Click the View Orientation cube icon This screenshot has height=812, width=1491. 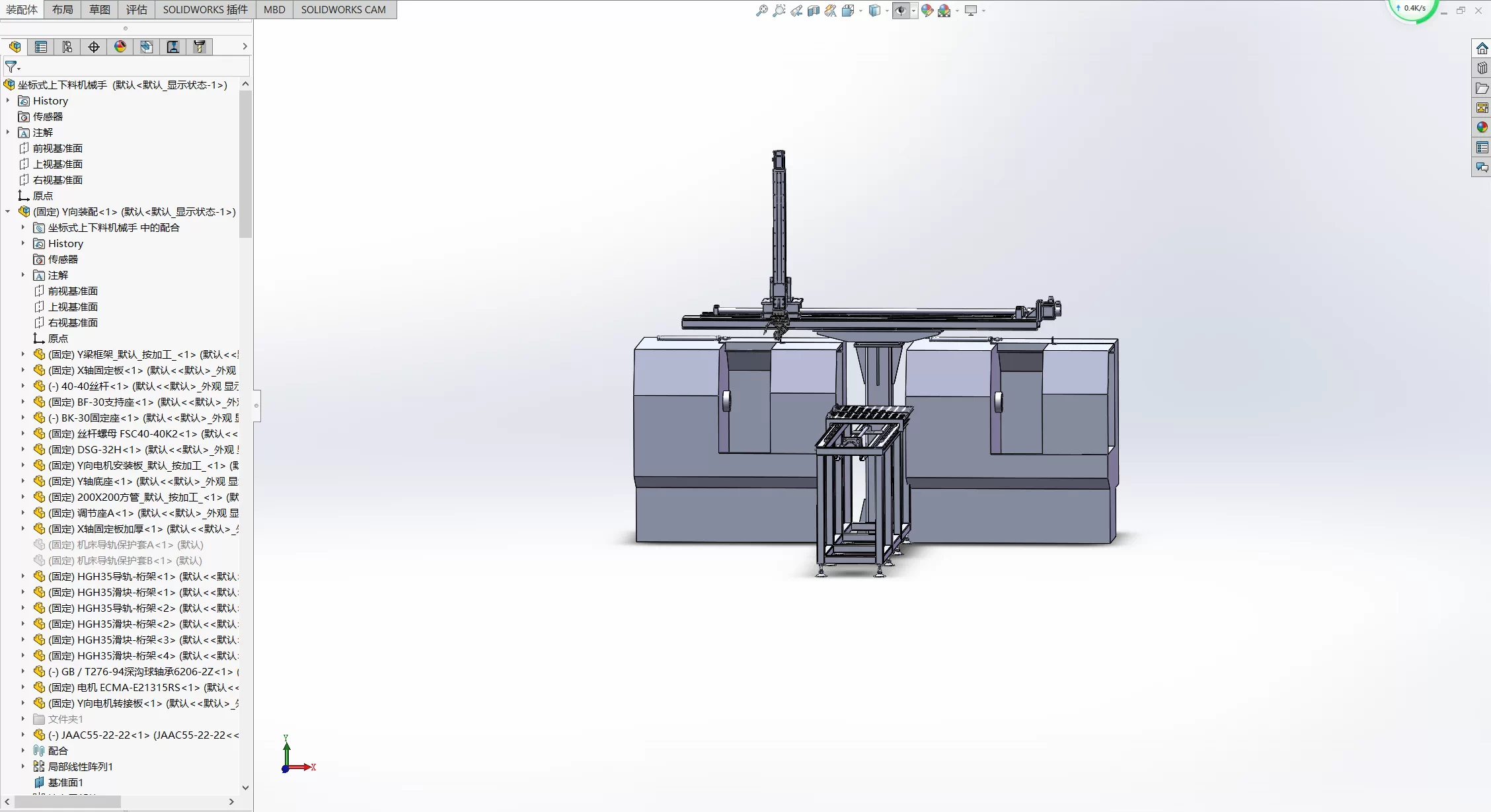click(x=848, y=11)
